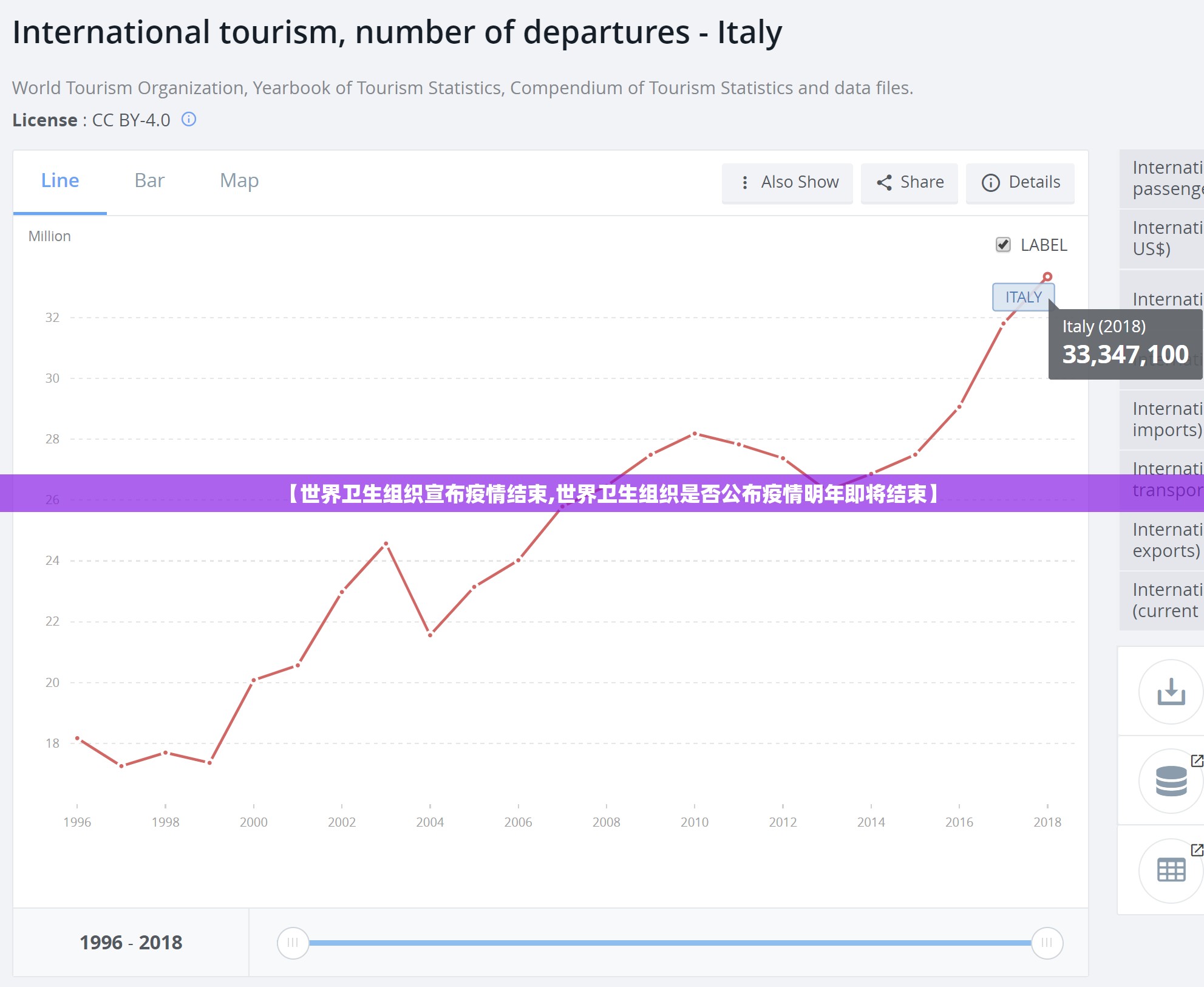Open the DataBank database icon

(x=1171, y=781)
